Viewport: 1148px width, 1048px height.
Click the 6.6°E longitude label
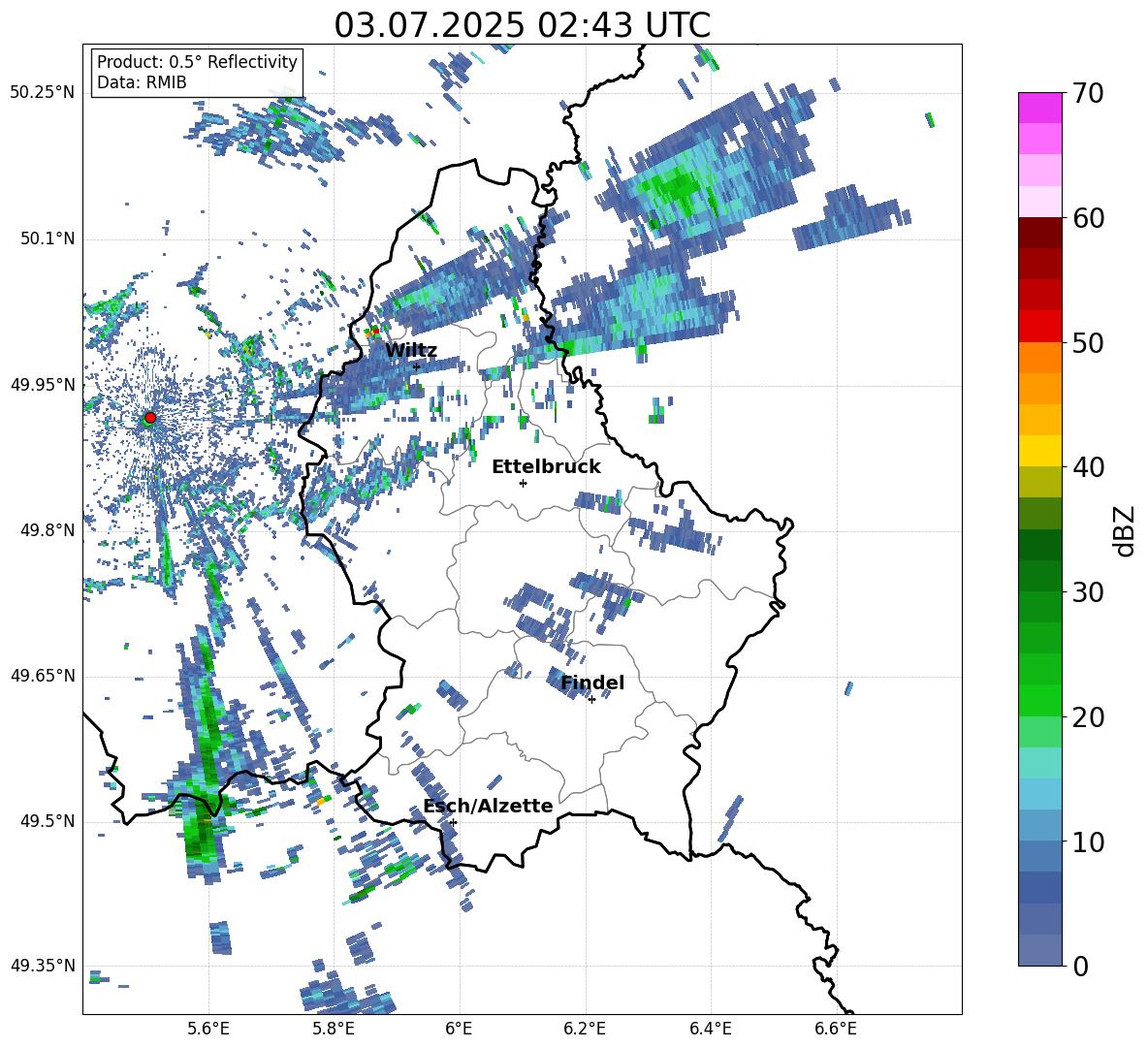click(x=836, y=1029)
